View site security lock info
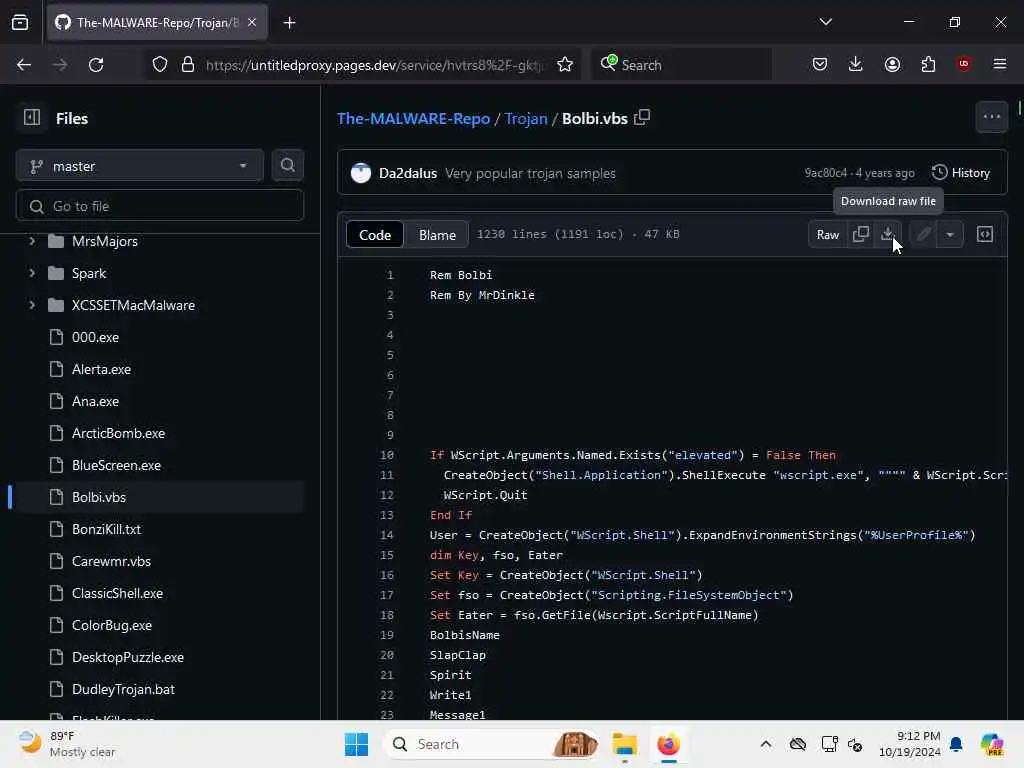1024x768 pixels. [188, 65]
